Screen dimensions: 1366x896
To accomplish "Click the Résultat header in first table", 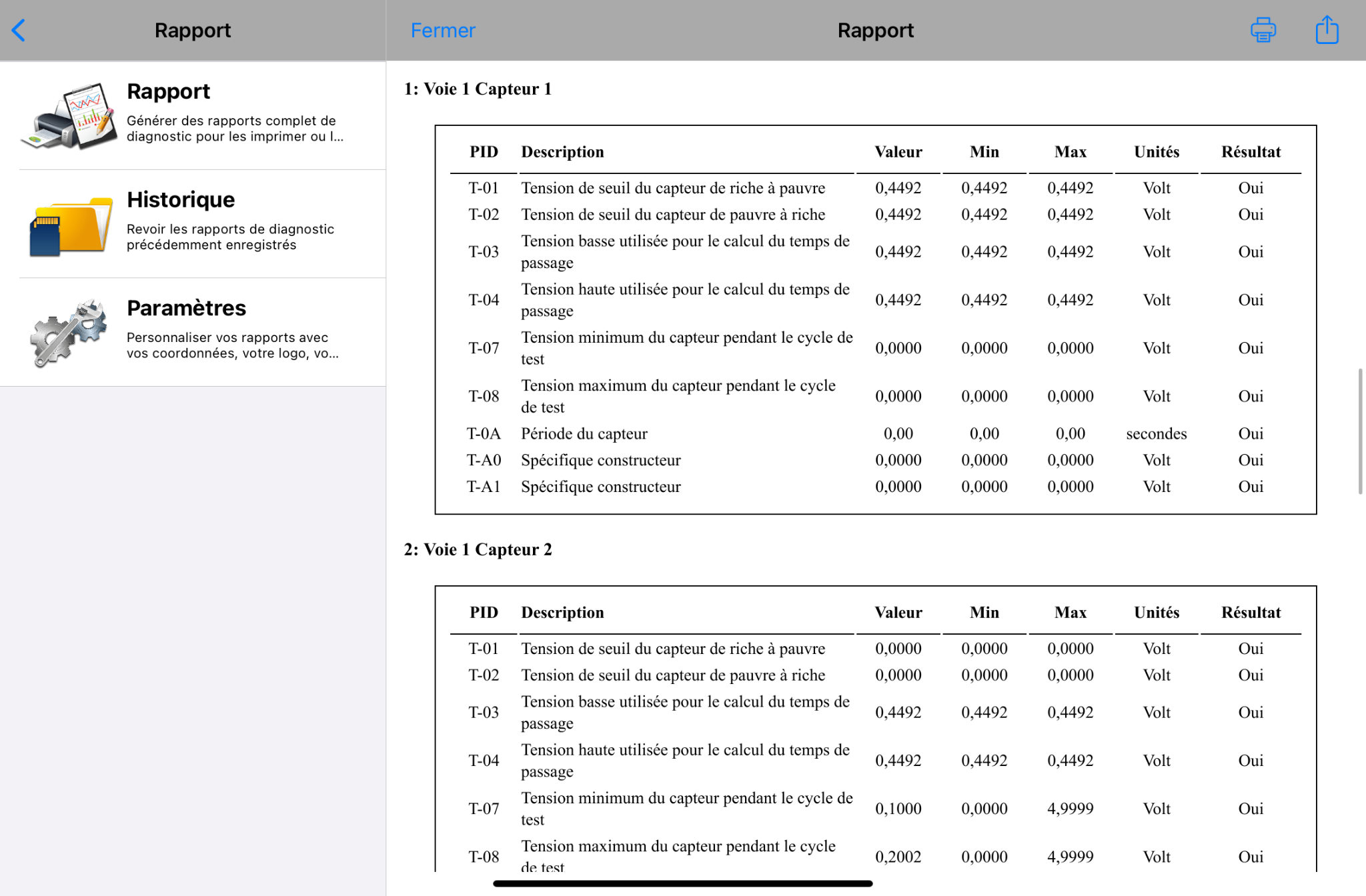I will [1251, 152].
